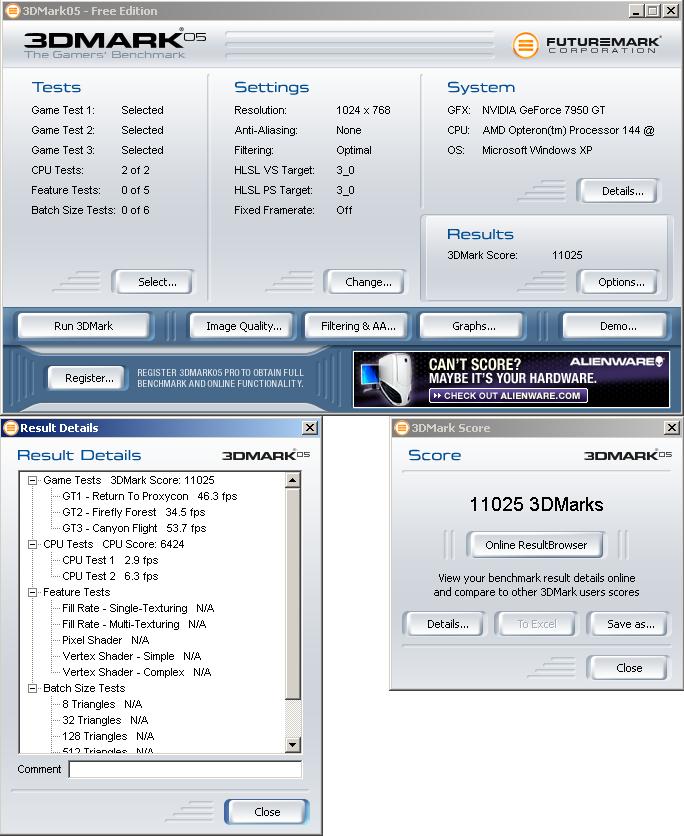
Task: Start the benchmark with Run 3DMark
Action: [x=84, y=326]
